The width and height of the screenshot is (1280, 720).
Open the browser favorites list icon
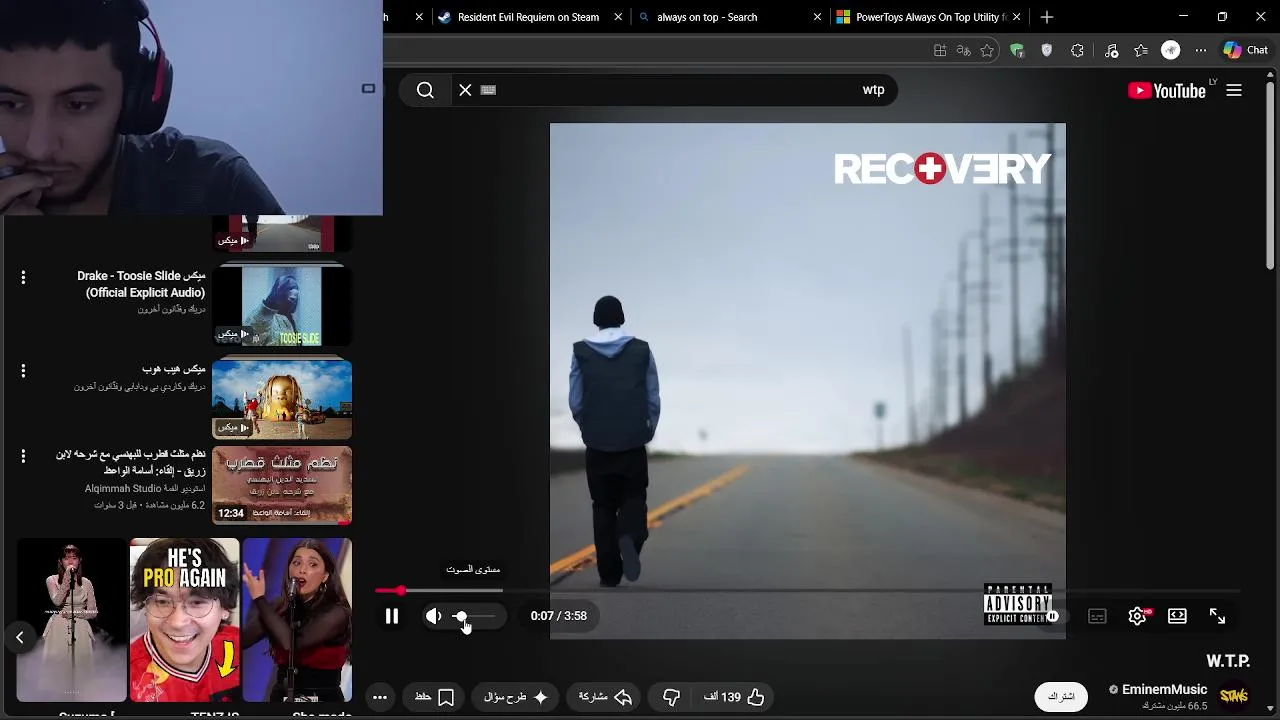point(1141,50)
